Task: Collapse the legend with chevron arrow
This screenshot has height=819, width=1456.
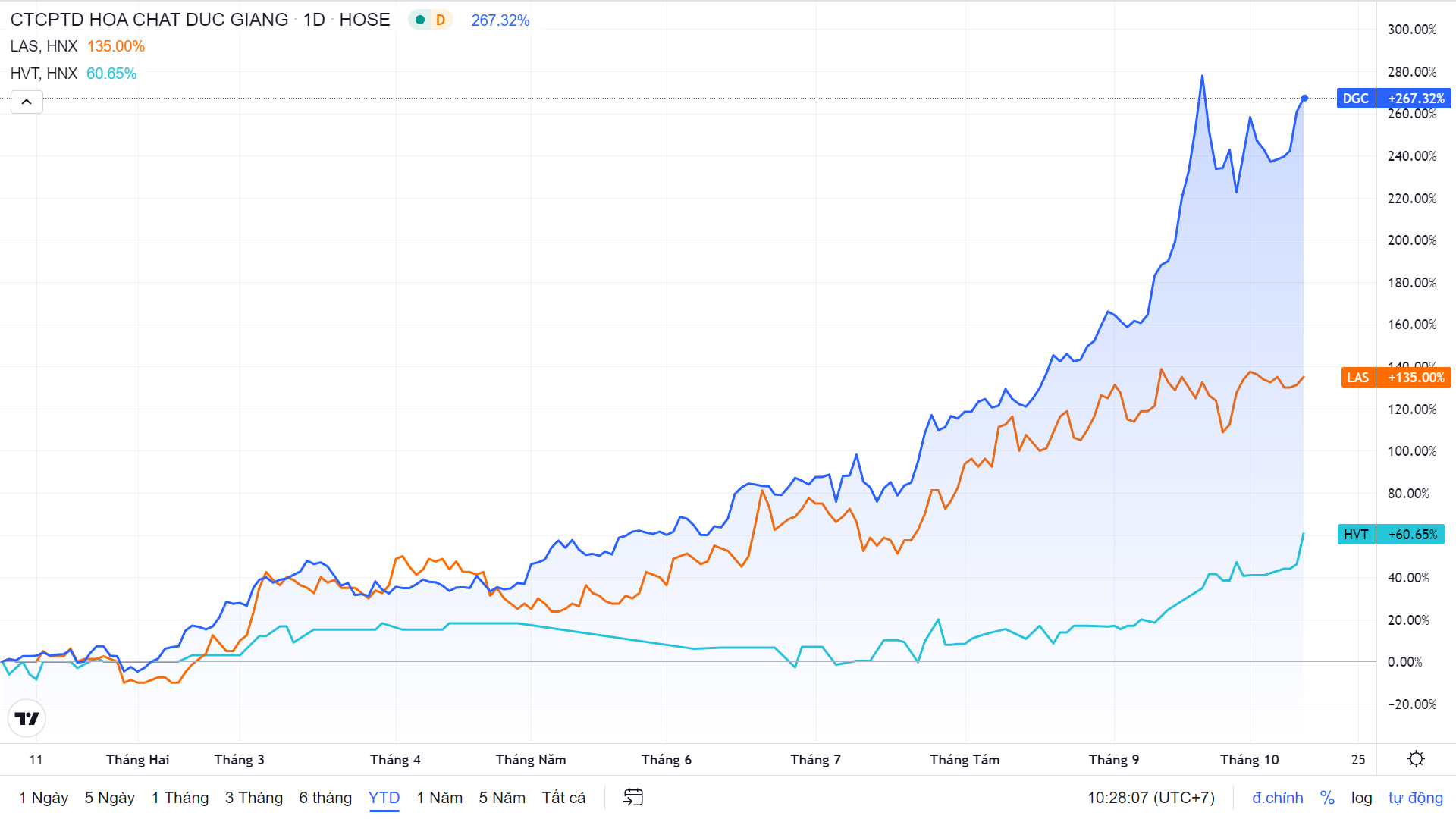Action: click(27, 102)
